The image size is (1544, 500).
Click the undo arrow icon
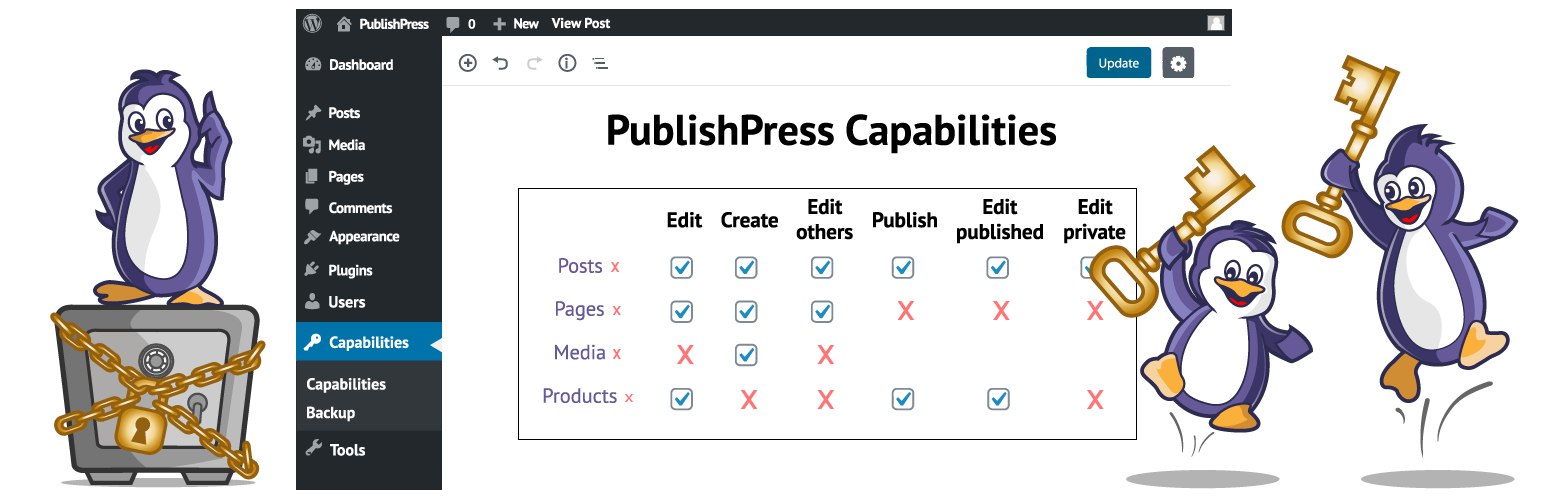(x=501, y=63)
